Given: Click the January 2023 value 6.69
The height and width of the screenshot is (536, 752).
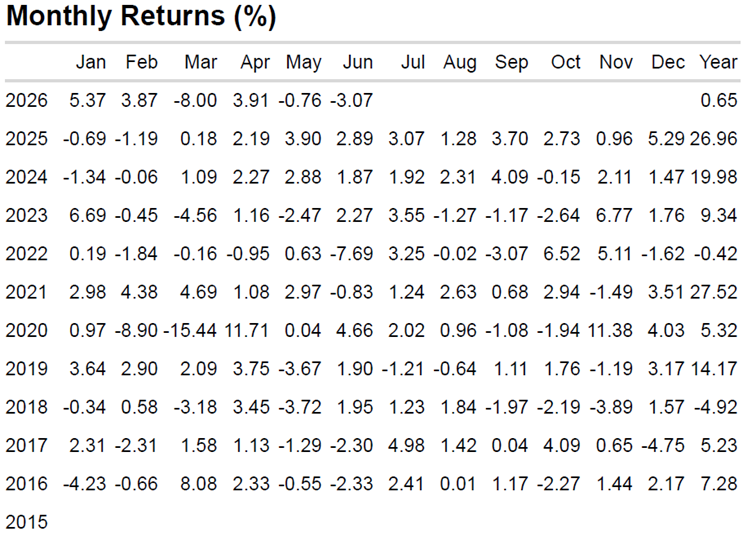Looking at the screenshot, I should pyautogui.click(x=87, y=216).
